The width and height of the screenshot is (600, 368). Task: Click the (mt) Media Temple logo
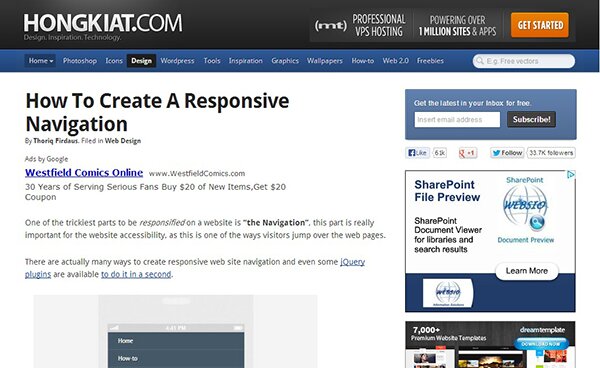(x=331, y=26)
